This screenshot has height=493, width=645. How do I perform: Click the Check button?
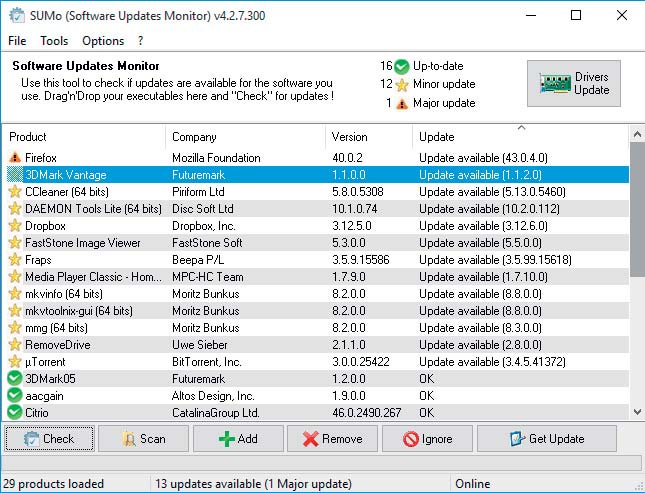click(x=49, y=439)
